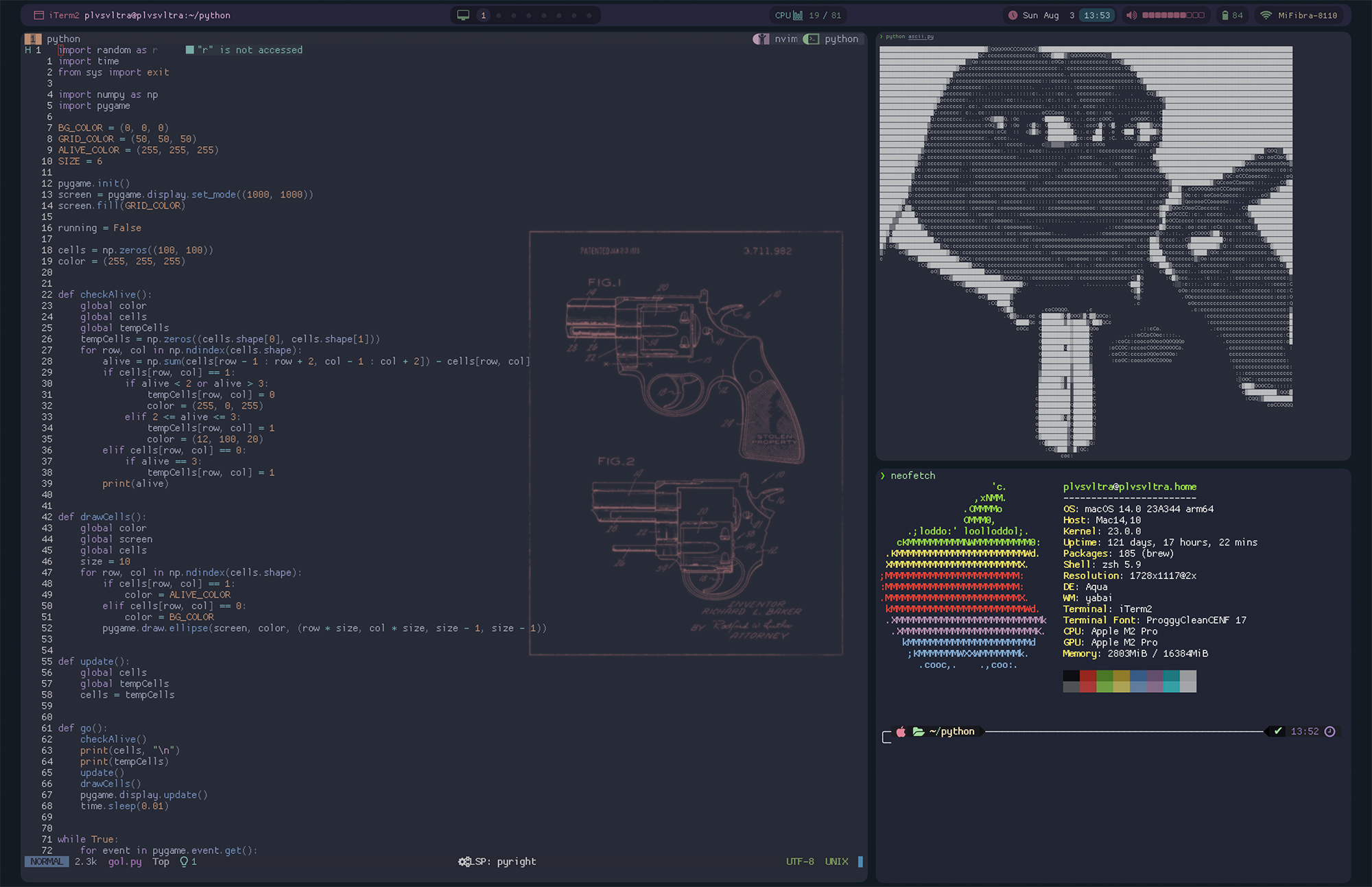The height and width of the screenshot is (887, 1372).
Task: Click the battery icon
Action: 1225,15
